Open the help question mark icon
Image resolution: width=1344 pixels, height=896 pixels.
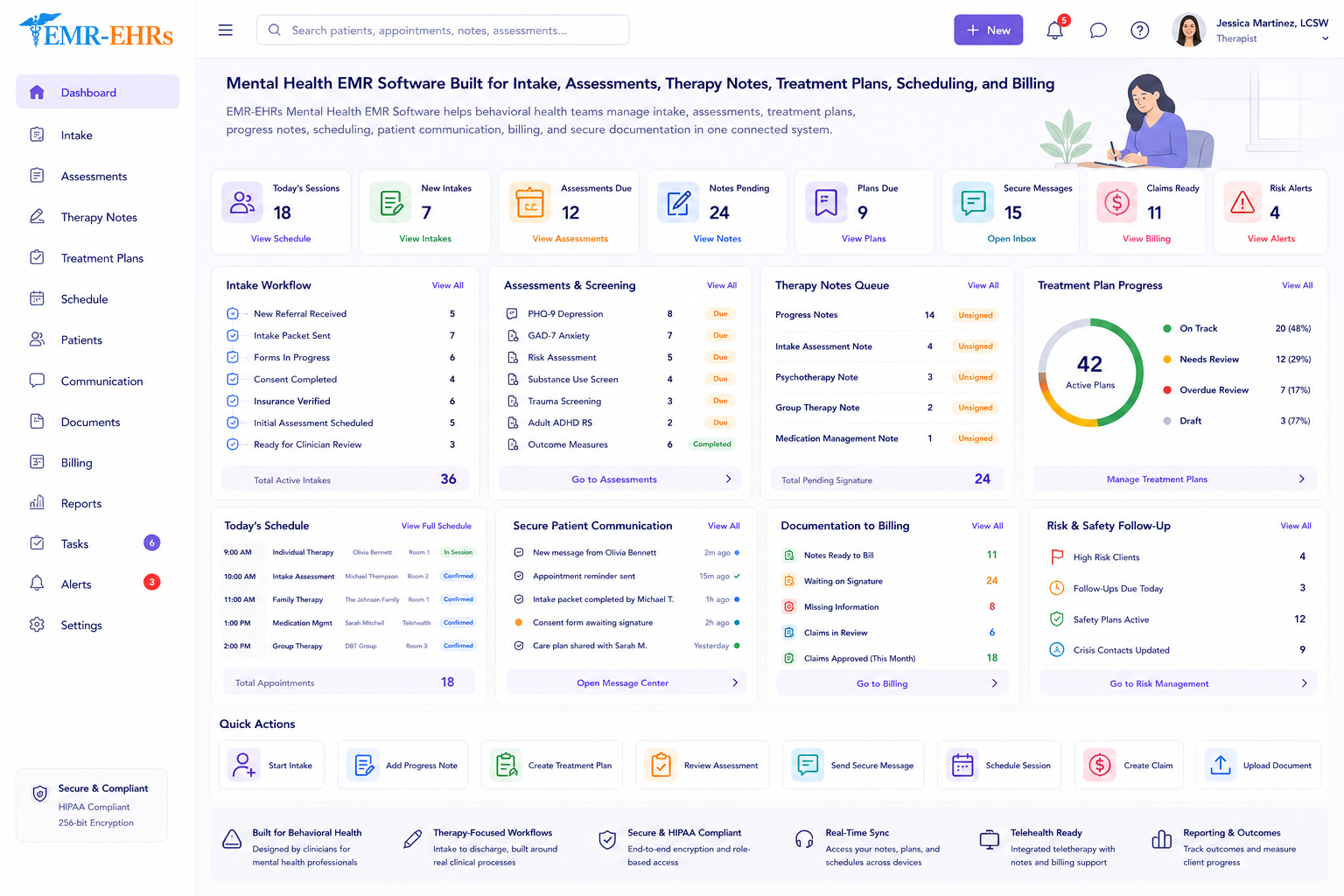[x=1139, y=31]
